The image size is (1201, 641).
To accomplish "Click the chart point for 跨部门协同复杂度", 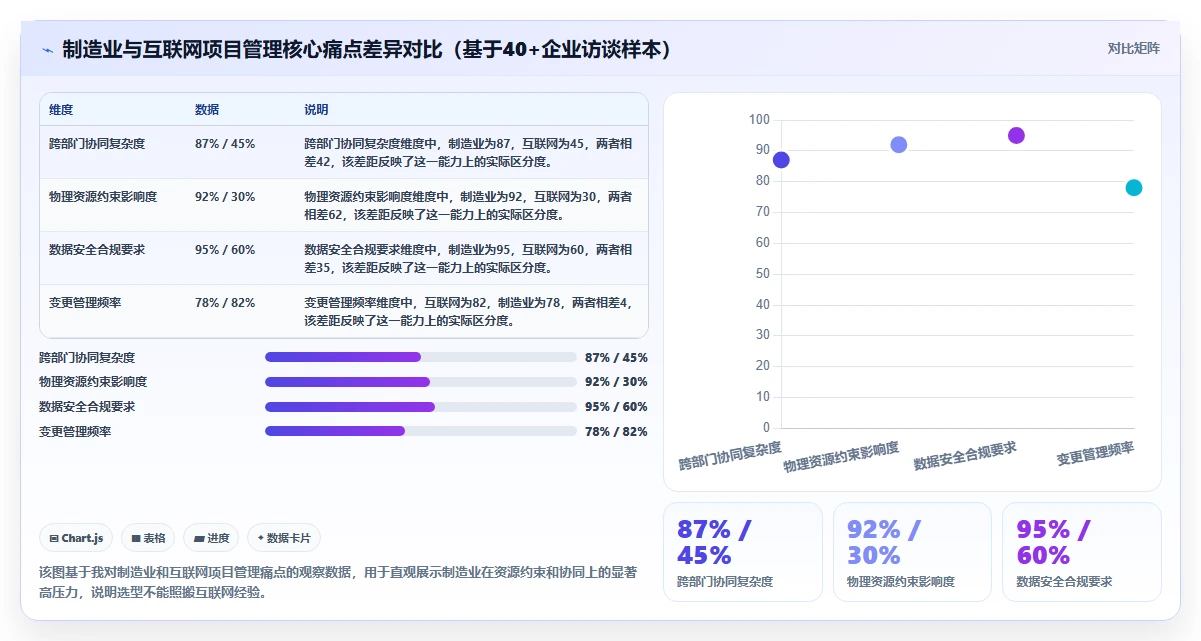I will point(781,160).
